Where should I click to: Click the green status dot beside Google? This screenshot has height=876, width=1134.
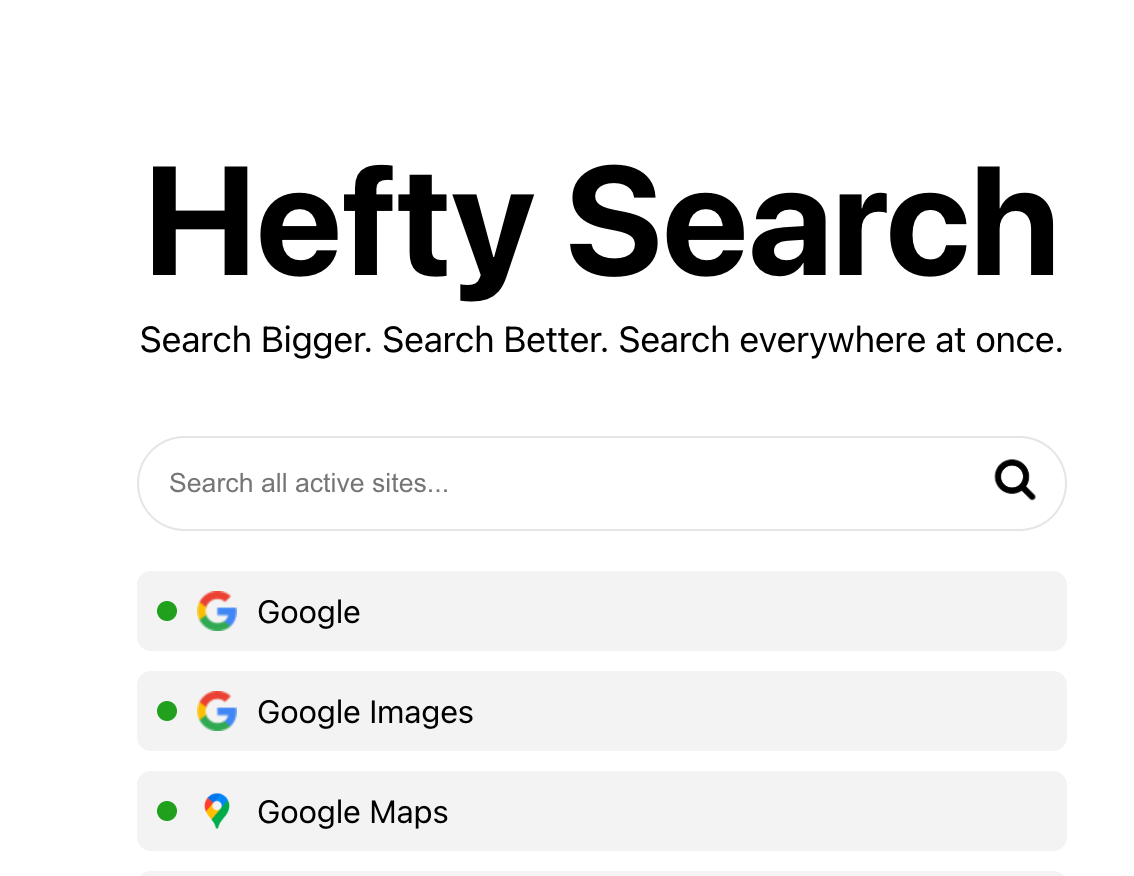point(167,611)
